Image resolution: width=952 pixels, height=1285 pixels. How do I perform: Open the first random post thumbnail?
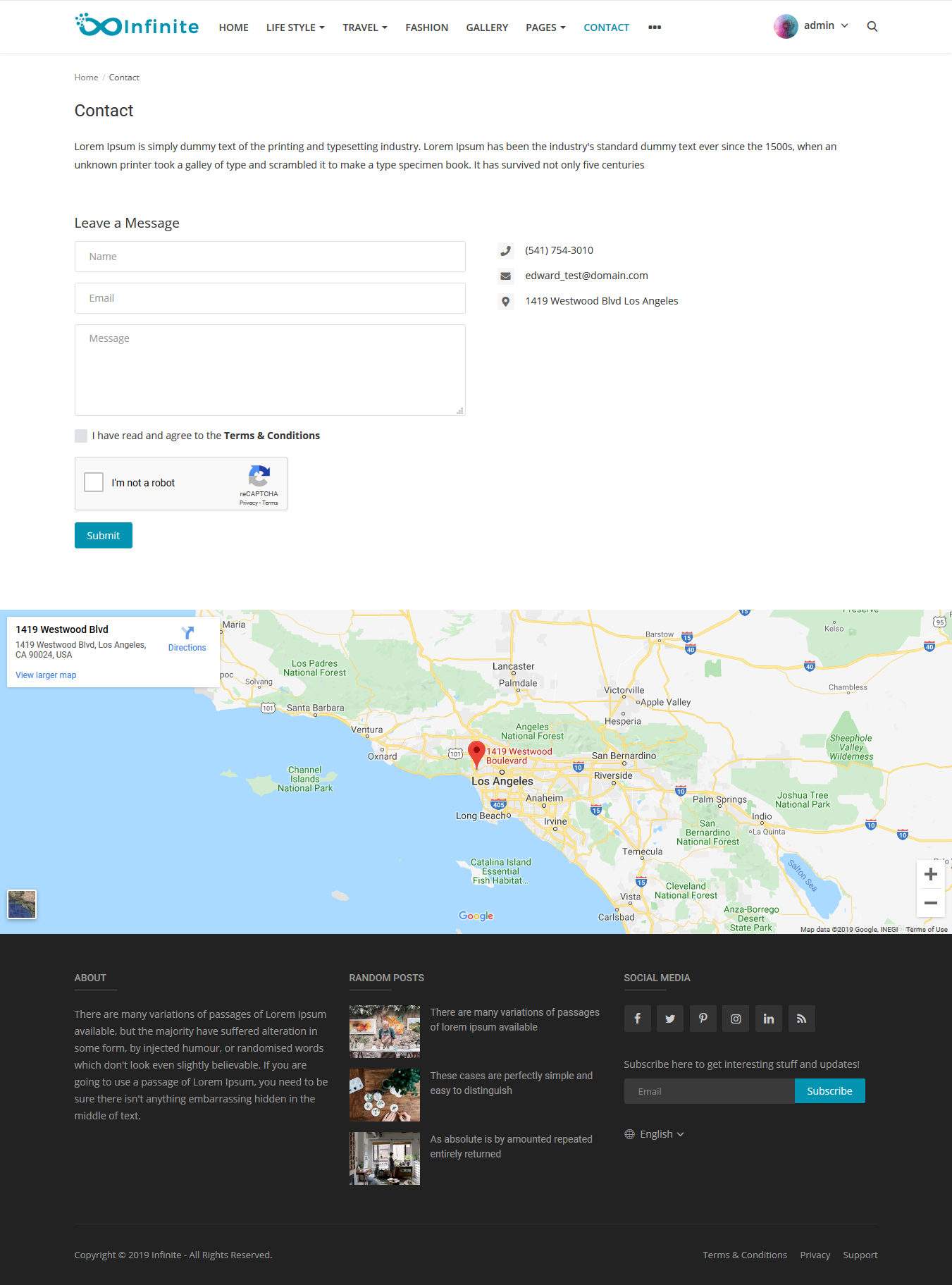385,1031
